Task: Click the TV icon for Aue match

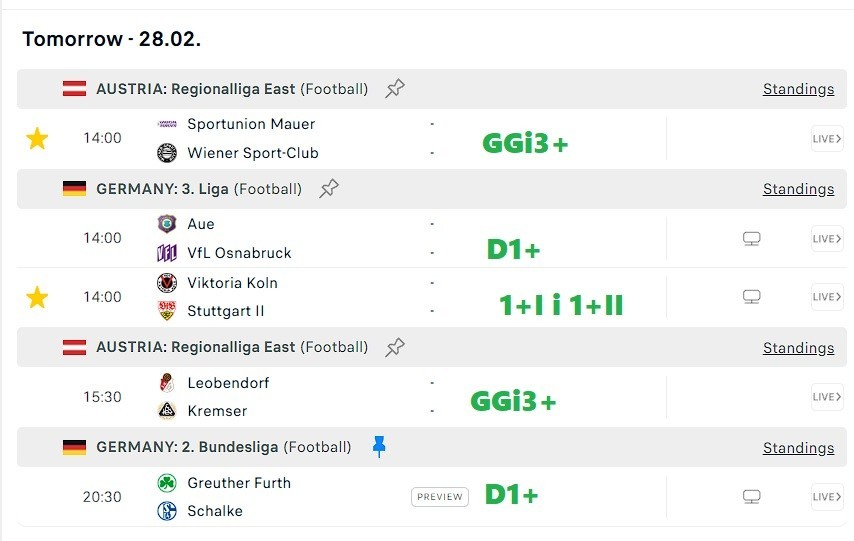Action: [x=752, y=238]
